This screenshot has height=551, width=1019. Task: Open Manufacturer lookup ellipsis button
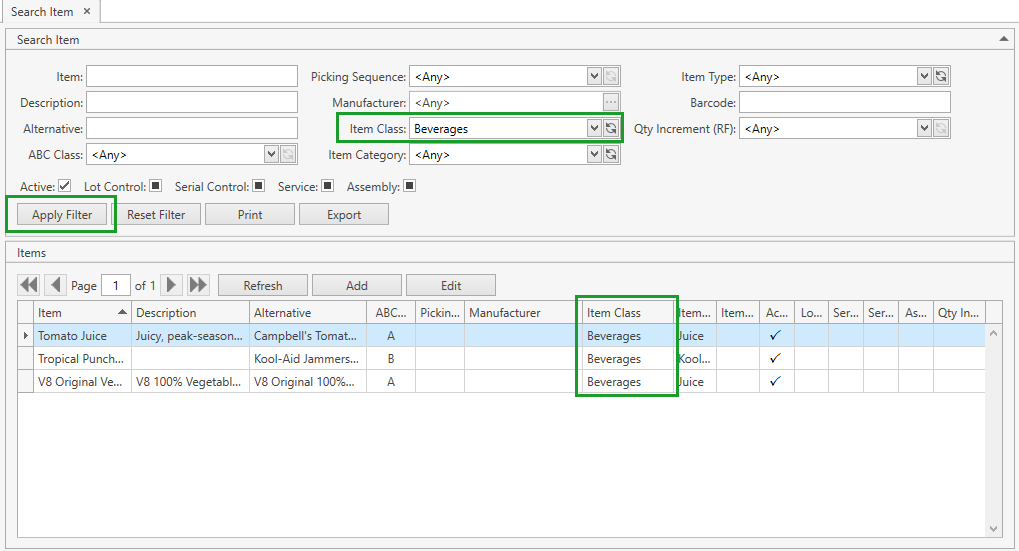click(611, 103)
